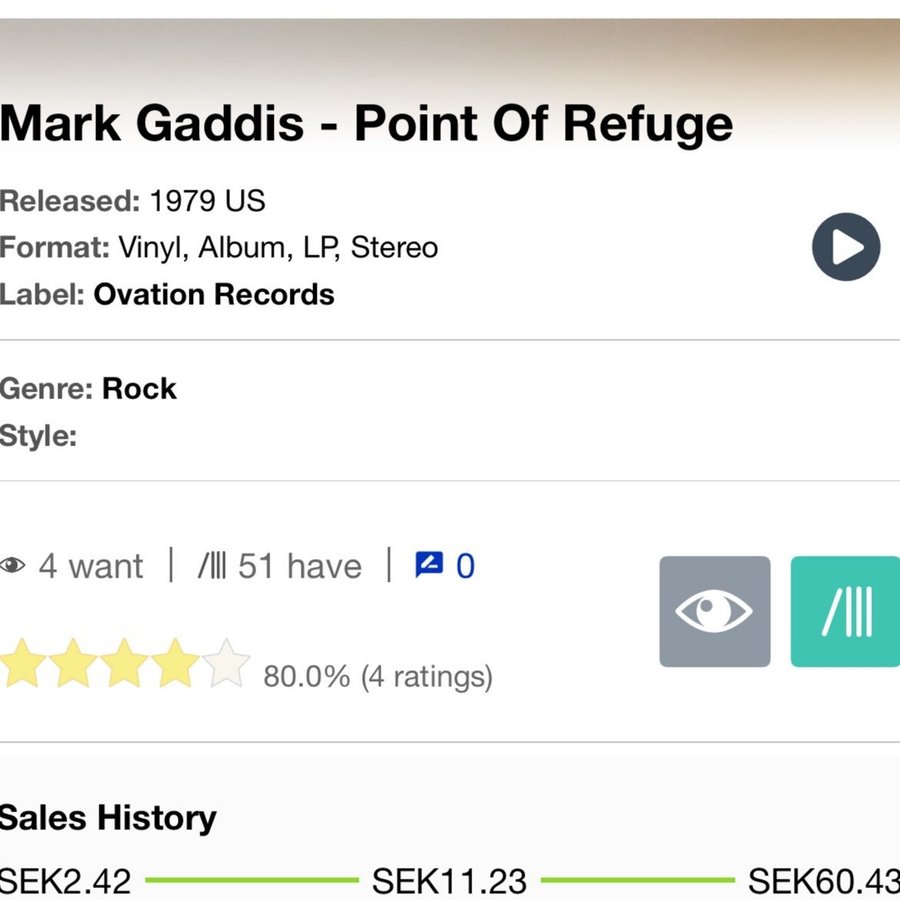
Task: Rate release two stars
Action: tap(73, 663)
